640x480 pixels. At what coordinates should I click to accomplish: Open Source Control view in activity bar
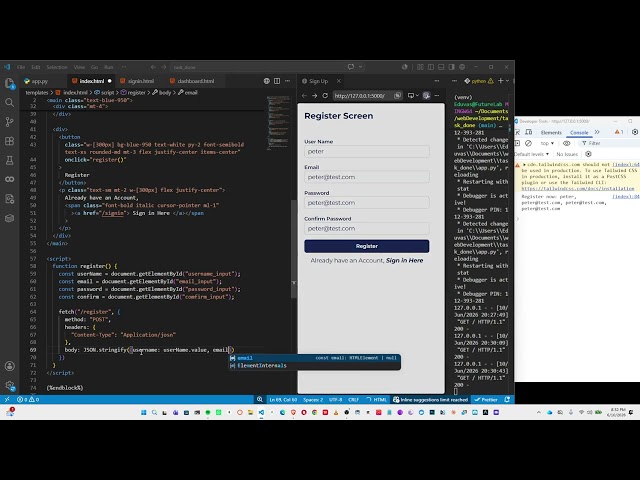pyautogui.click(x=9, y=122)
